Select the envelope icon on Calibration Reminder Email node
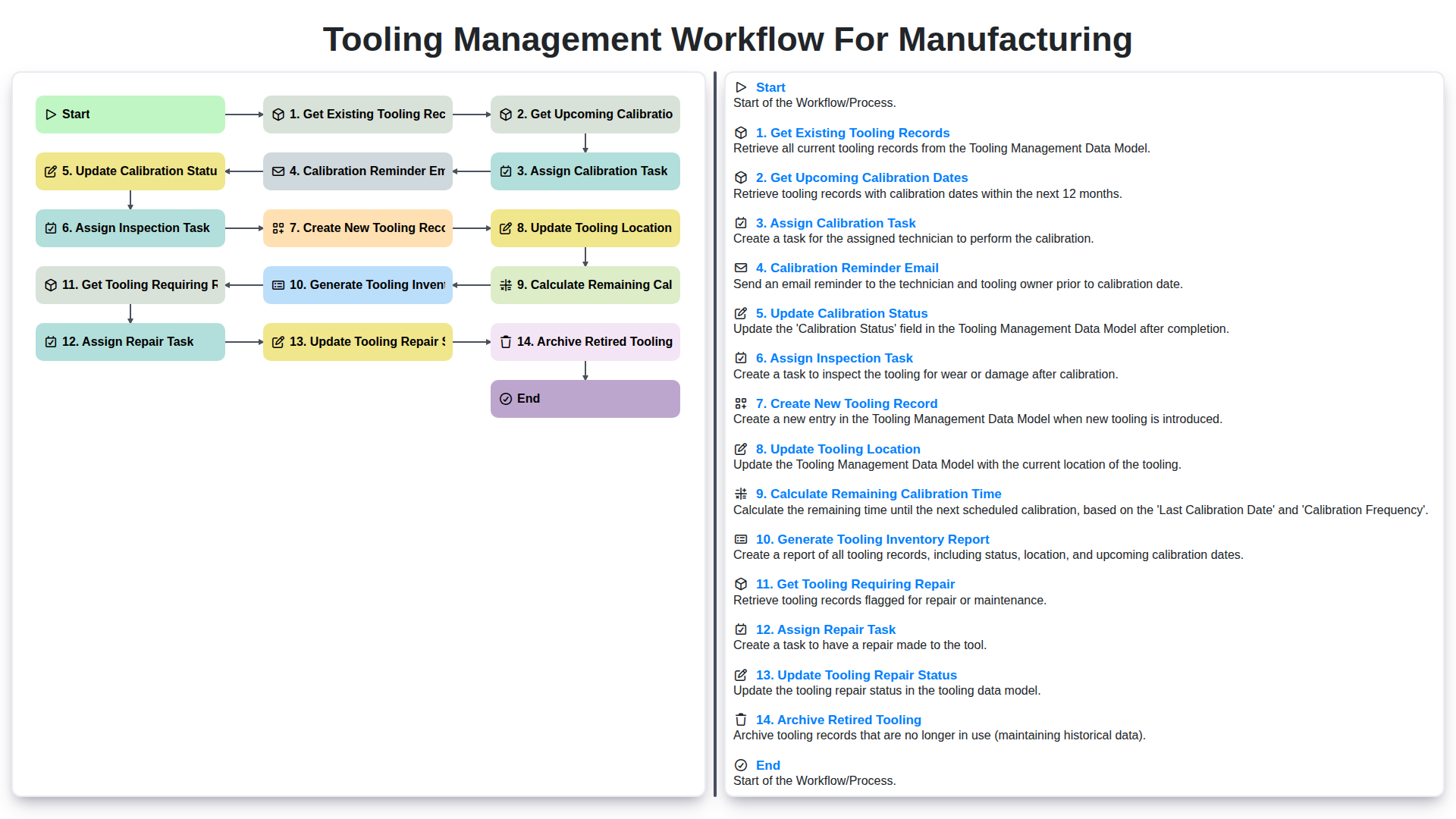The width and height of the screenshot is (1456, 819). point(278,171)
